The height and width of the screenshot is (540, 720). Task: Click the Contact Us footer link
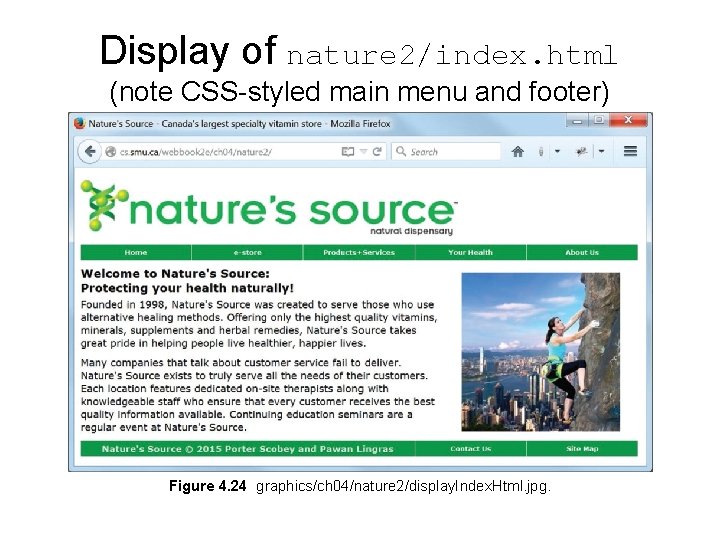coord(471,449)
